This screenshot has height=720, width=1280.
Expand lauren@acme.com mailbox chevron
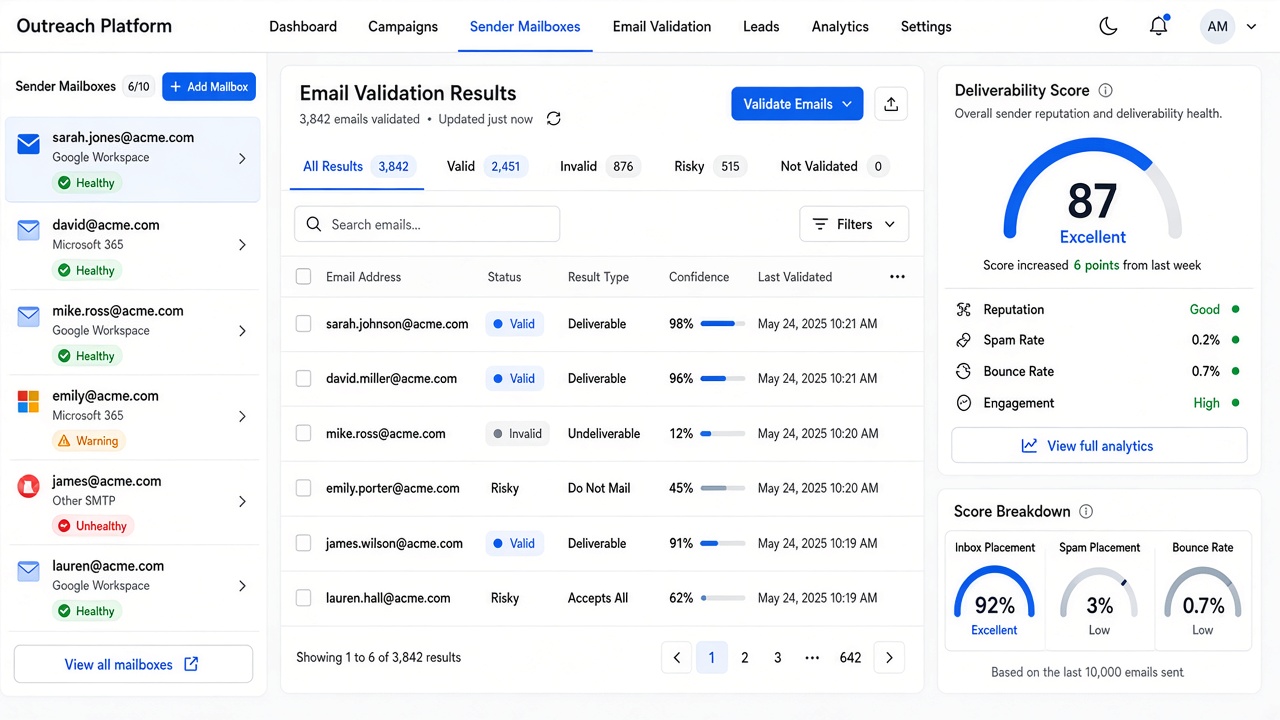(242, 586)
